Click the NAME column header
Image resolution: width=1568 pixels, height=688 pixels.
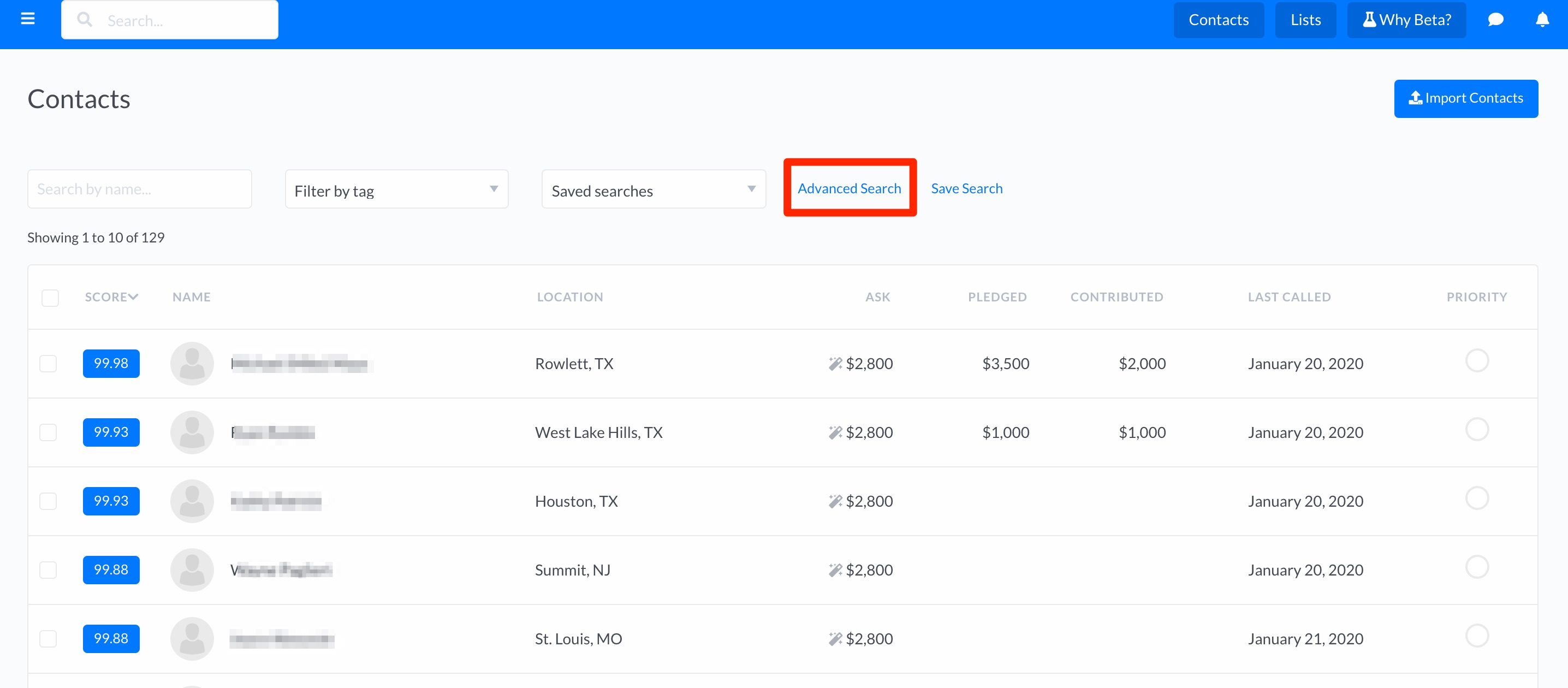(191, 297)
